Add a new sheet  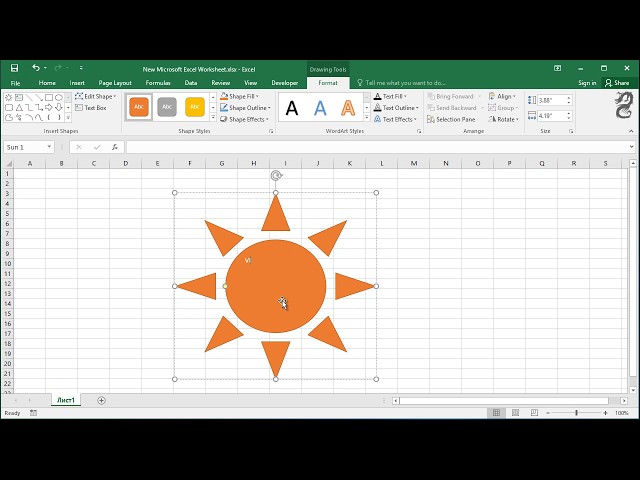coord(101,400)
